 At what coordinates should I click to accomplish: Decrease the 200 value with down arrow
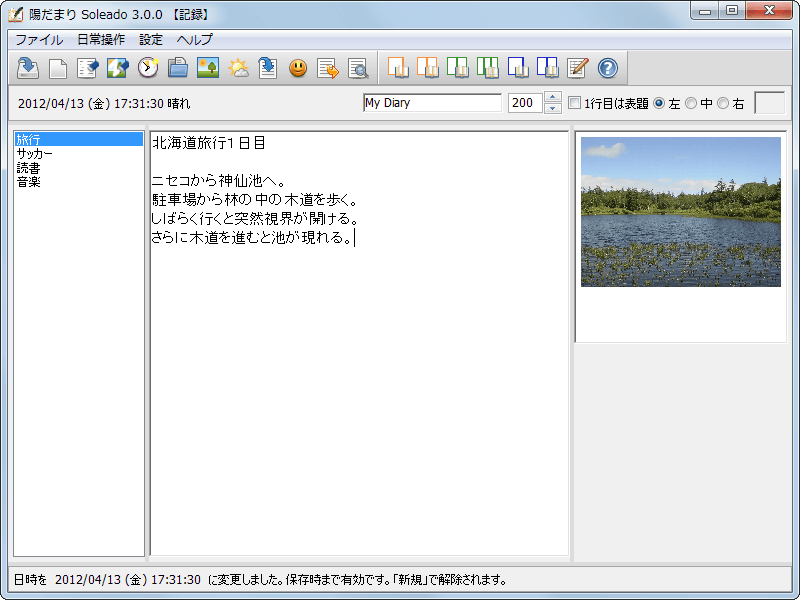[553, 108]
